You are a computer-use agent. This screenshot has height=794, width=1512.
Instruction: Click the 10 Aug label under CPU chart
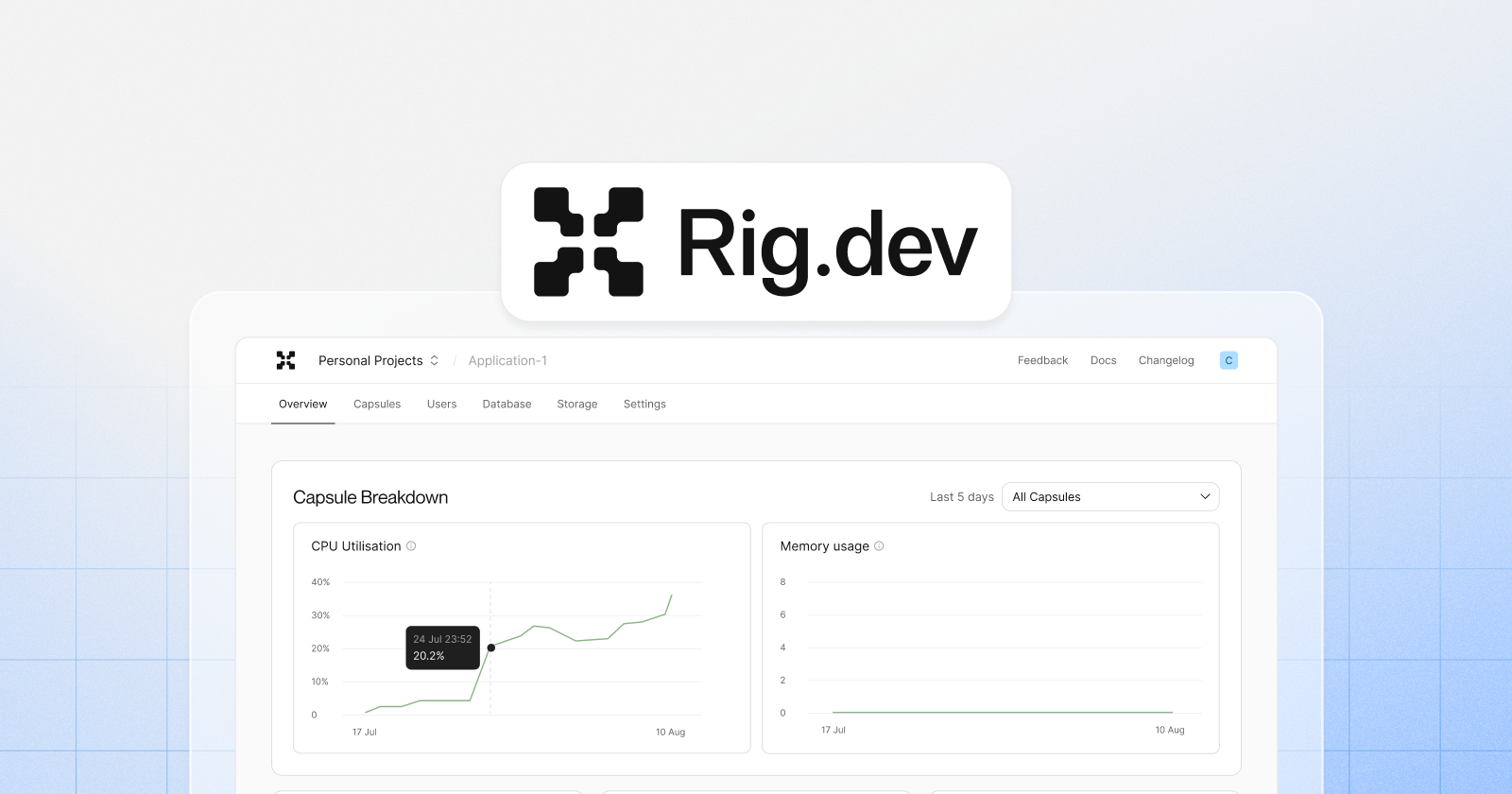pyautogui.click(x=670, y=732)
